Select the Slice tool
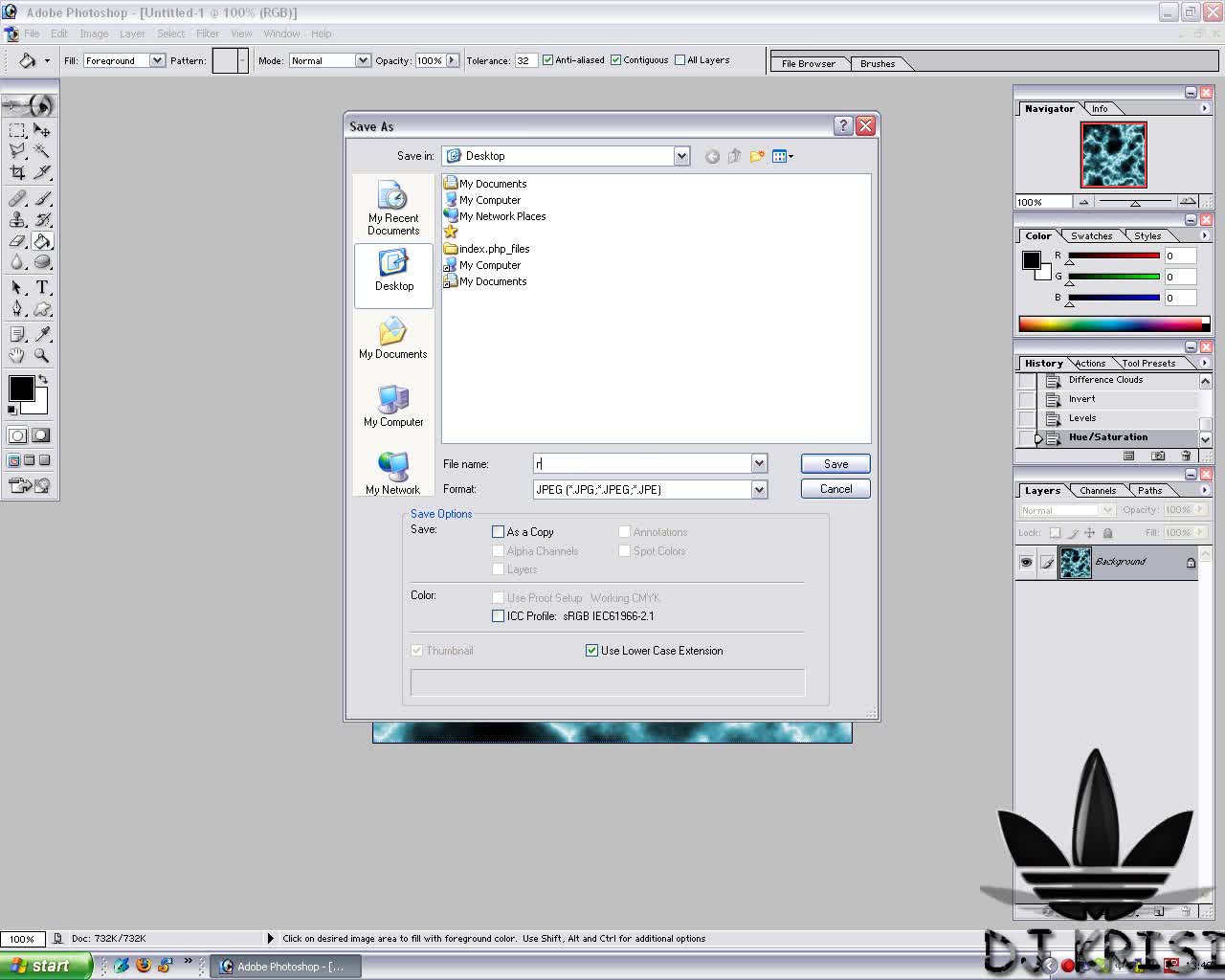This screenshot has width=1225, height=980. pos(42,172)
